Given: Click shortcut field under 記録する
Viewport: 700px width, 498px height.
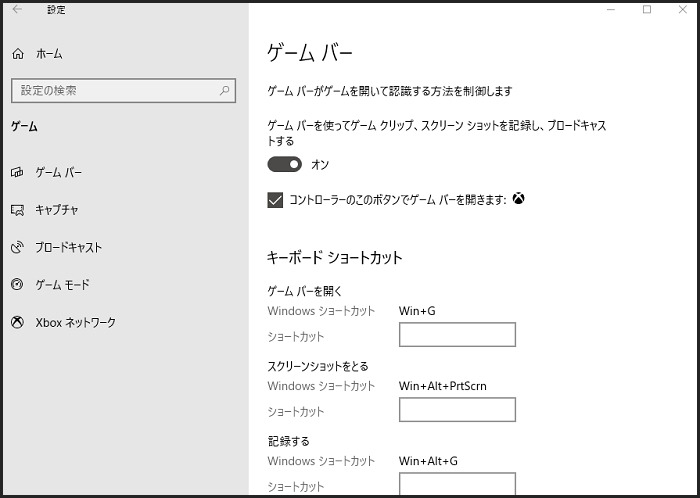Looking at the screenshot, I should point(457,484).
